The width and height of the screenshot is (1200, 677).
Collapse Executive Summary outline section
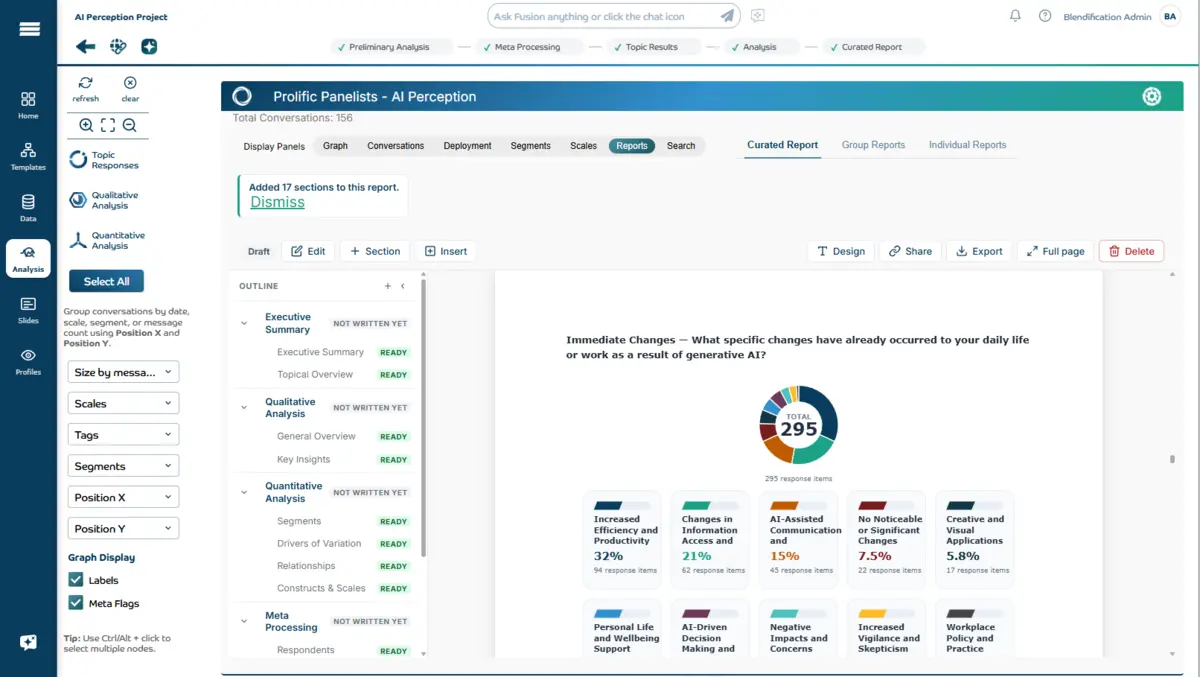tap(244, 323)
